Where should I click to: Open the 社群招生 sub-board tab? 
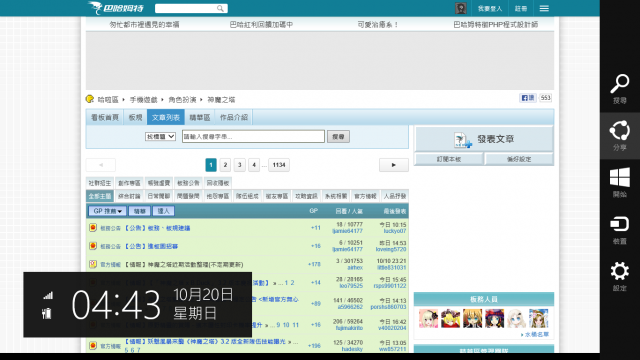tap(100, 183)
